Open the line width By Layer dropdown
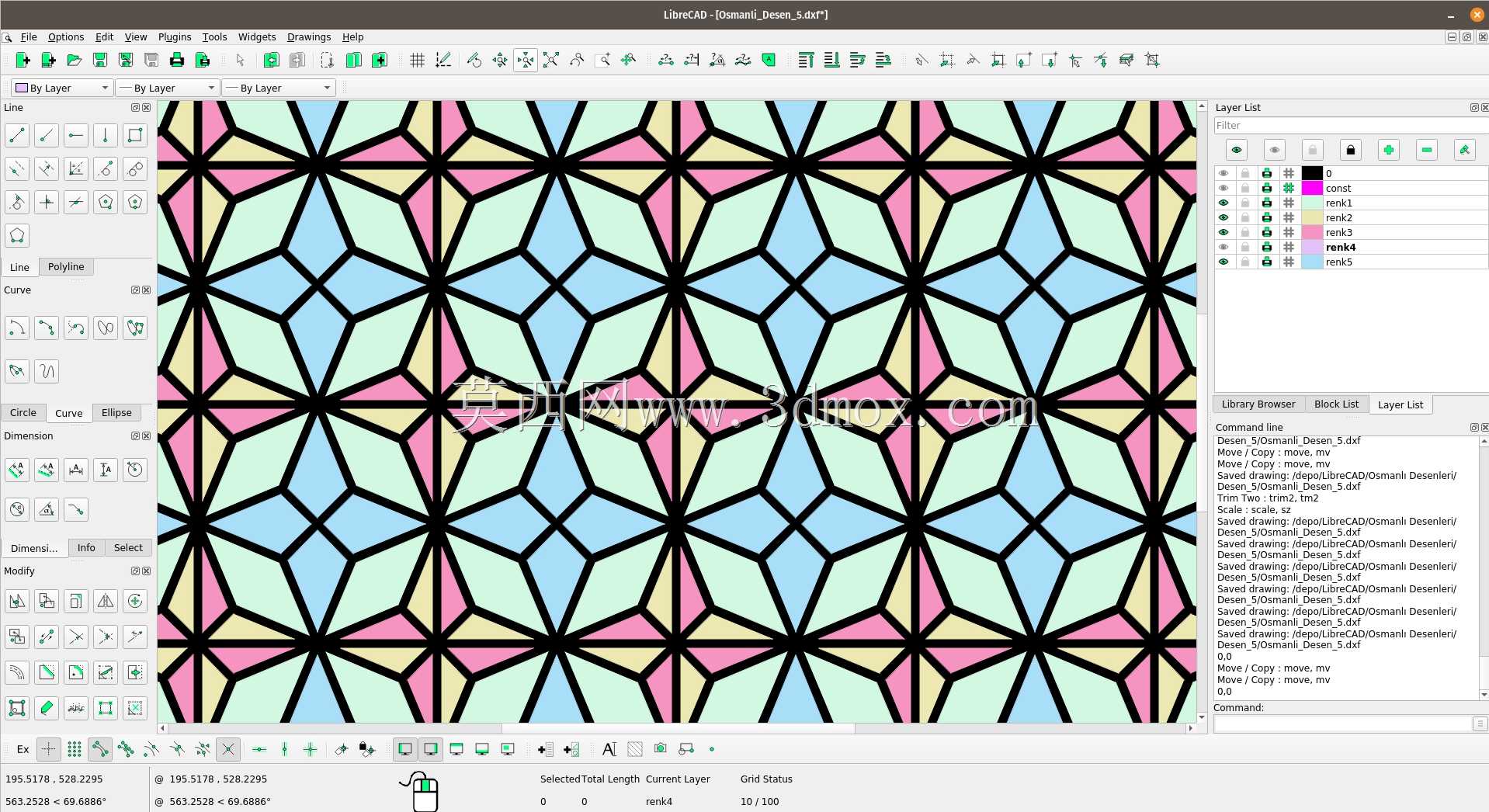The image size is (1489, 812). click(x=168, y=88)
